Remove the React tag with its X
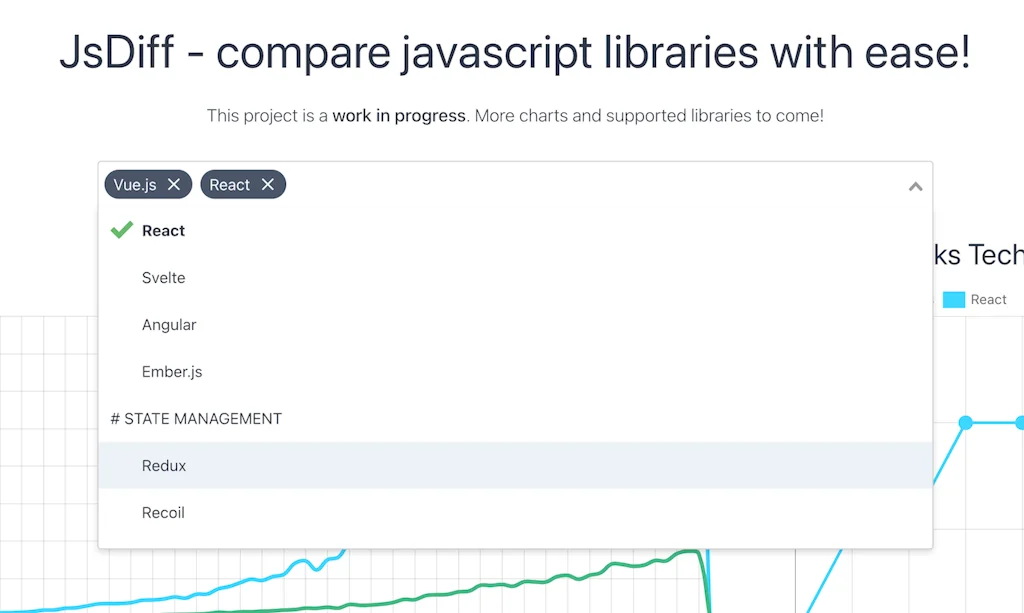 268,185
